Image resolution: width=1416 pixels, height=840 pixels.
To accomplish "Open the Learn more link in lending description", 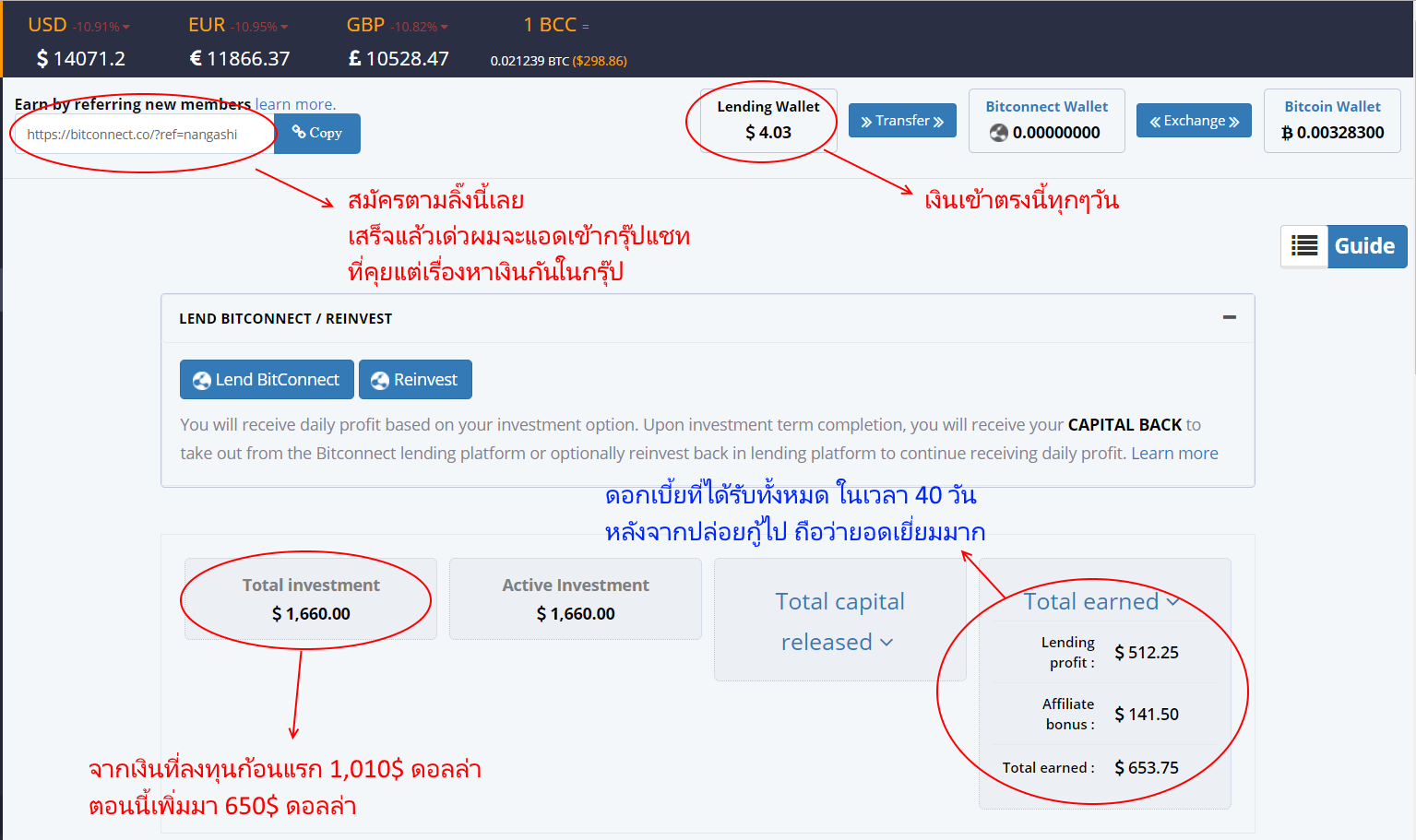I will [1174, 453].
